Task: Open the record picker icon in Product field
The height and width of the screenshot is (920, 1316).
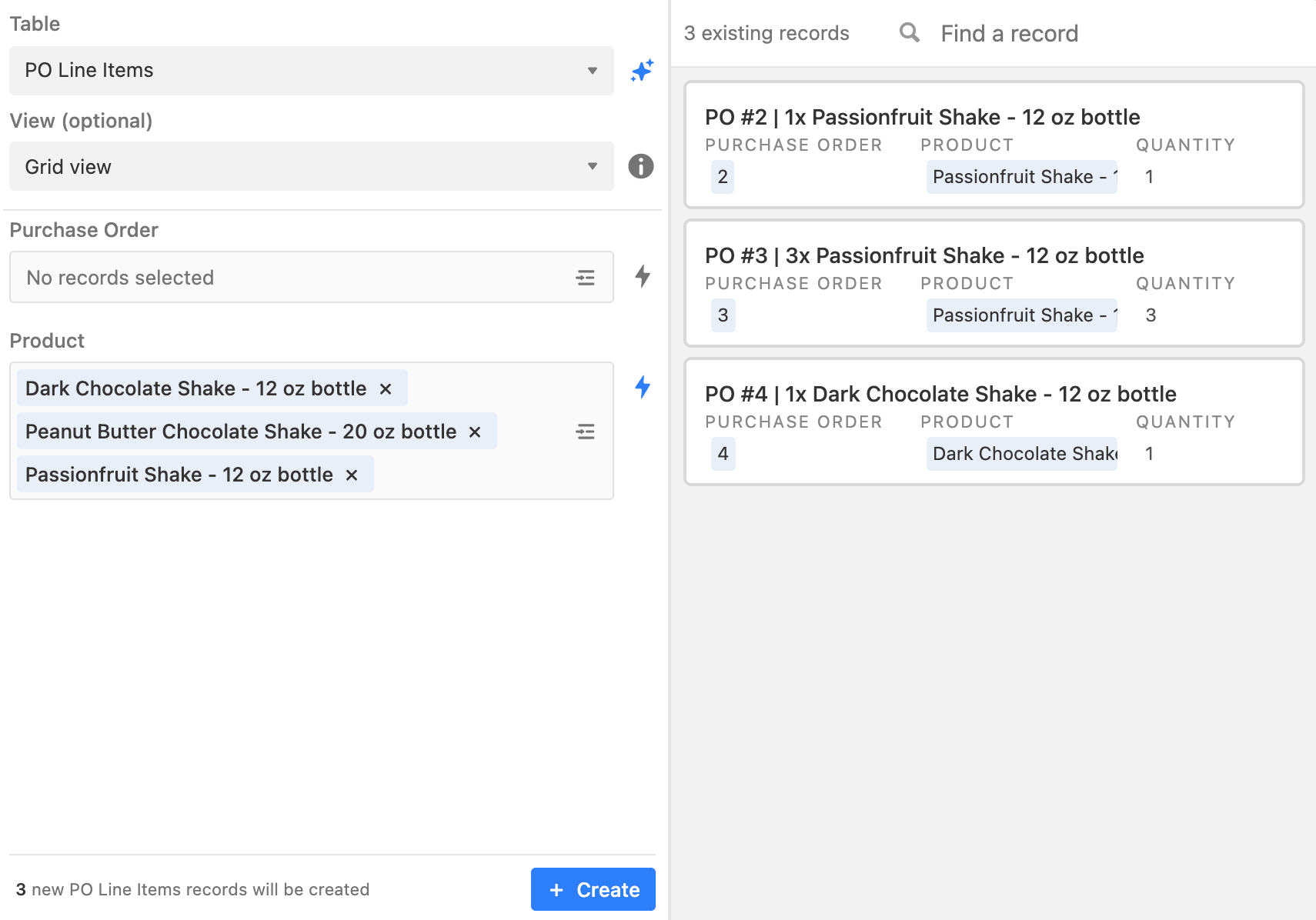Action: [x=585, y=432]
